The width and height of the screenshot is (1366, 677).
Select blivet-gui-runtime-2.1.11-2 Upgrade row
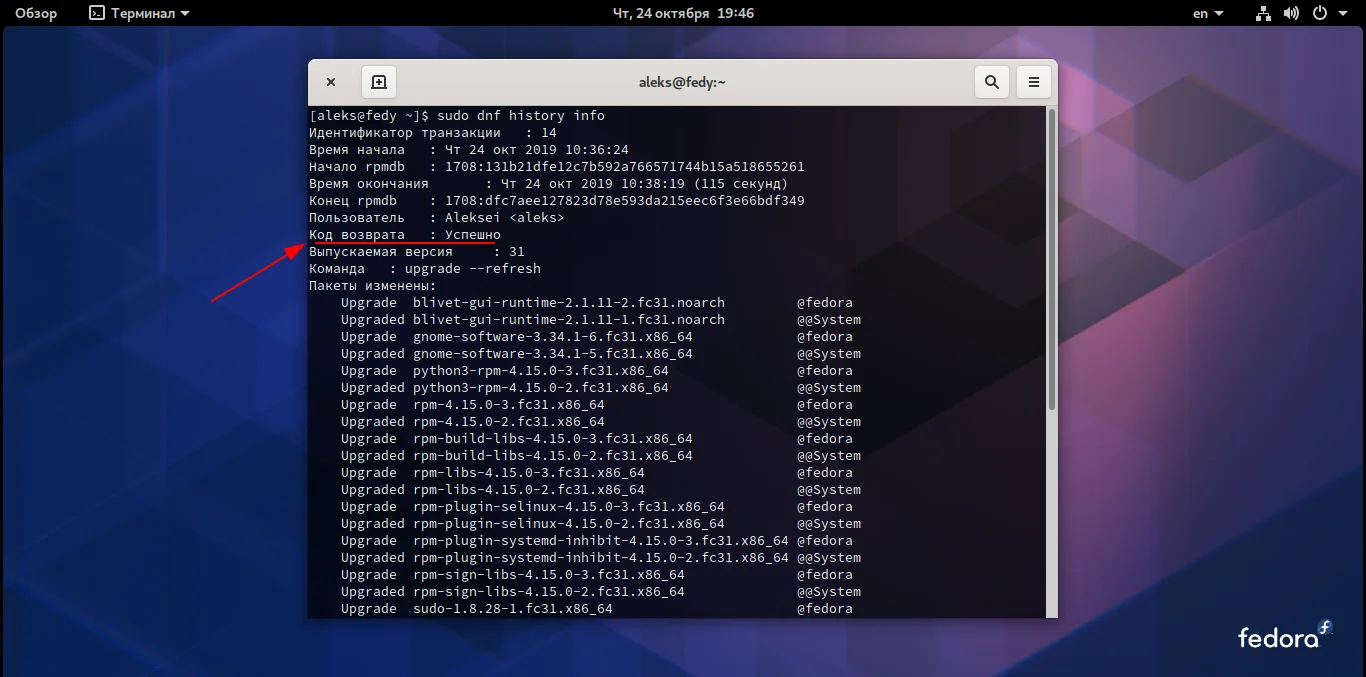[597, 302]
